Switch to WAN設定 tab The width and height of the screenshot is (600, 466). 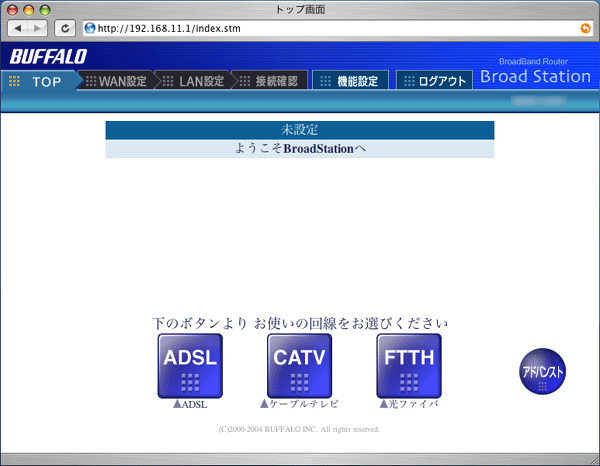116,81
